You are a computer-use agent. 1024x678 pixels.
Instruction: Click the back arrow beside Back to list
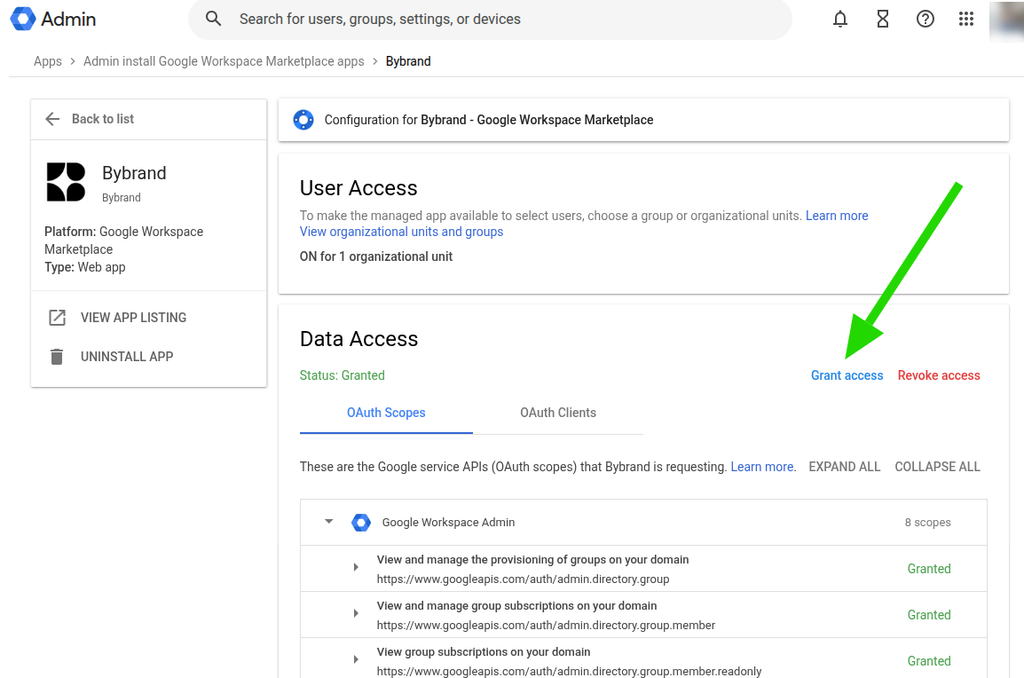[x=52, y=119]
